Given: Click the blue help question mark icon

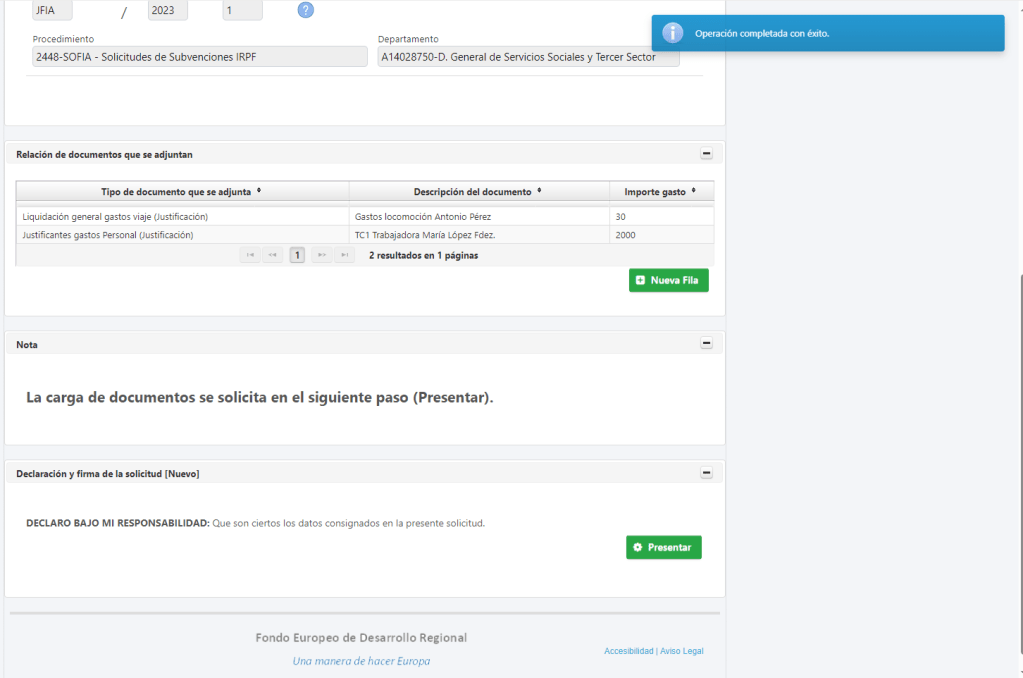Looking at the screenshot, I should click(x=306, y=10).
